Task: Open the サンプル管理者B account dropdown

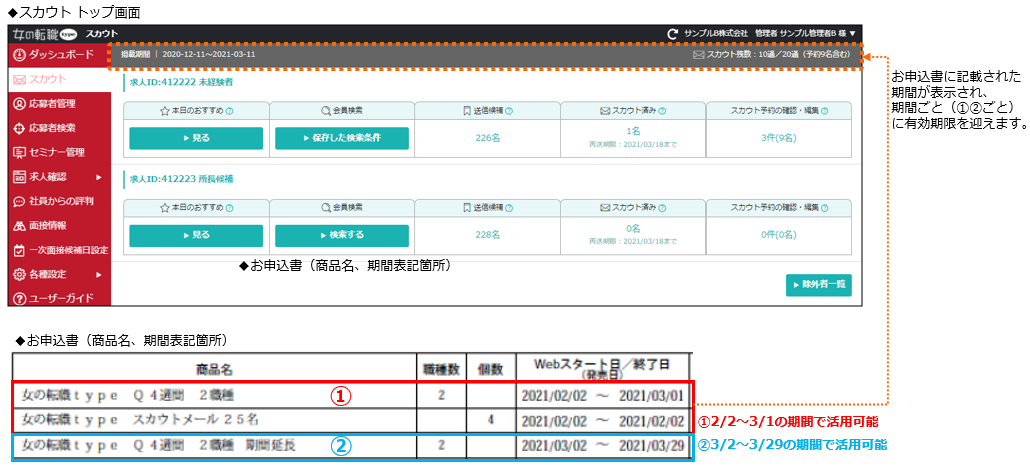Action: tap(852, 34)
